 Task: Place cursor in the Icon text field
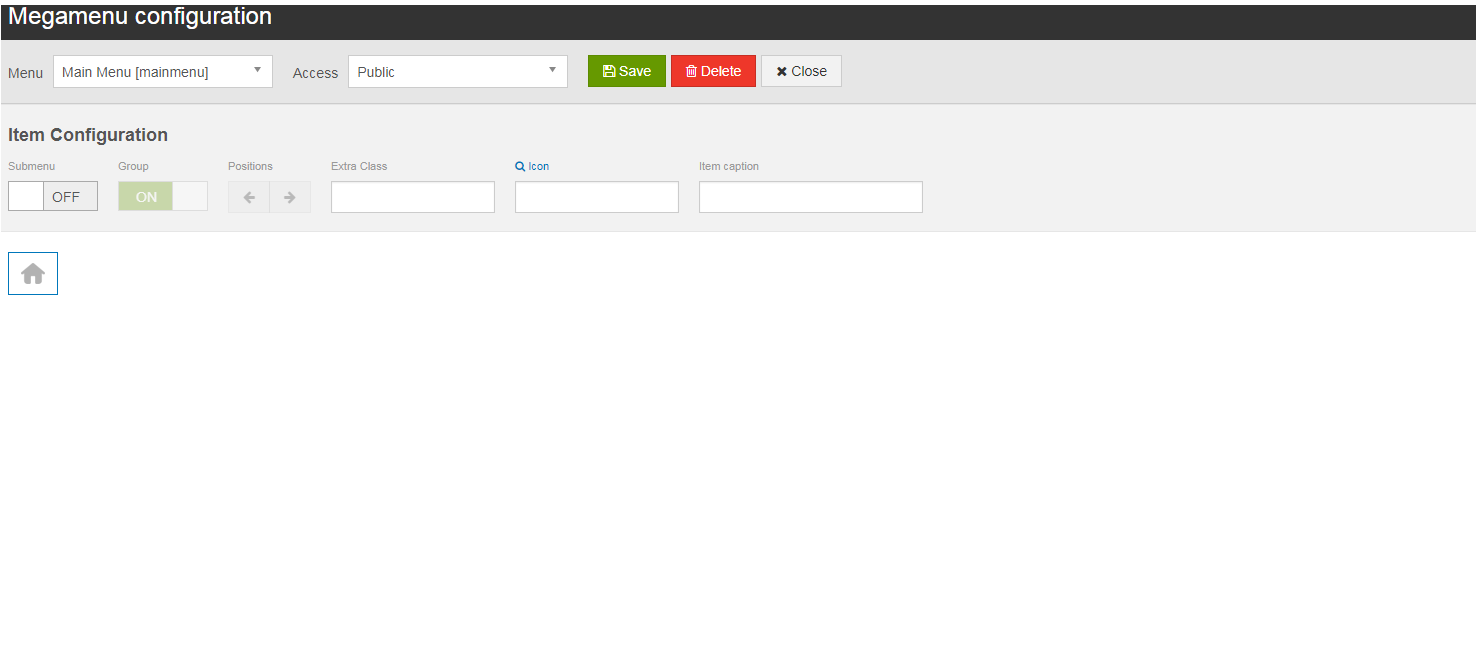(596, 196)
